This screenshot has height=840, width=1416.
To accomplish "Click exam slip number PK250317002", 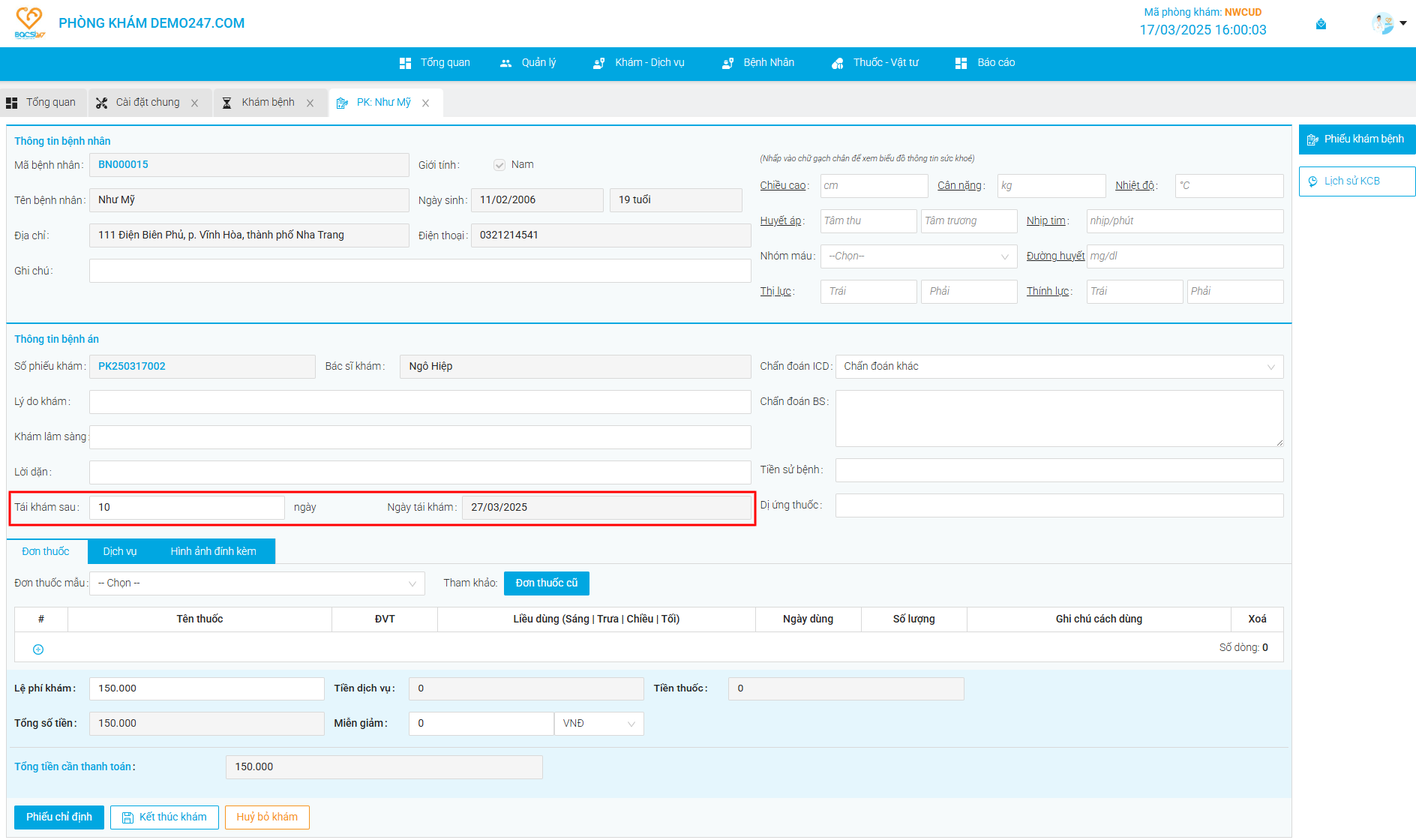I will tap(132, 367).
